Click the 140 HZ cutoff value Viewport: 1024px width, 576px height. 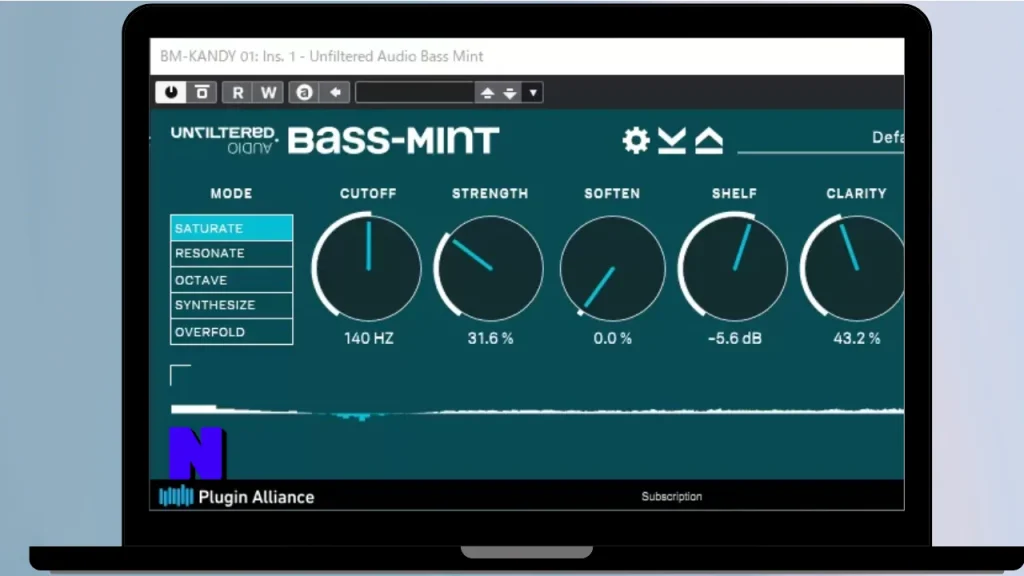click(368, 338)
